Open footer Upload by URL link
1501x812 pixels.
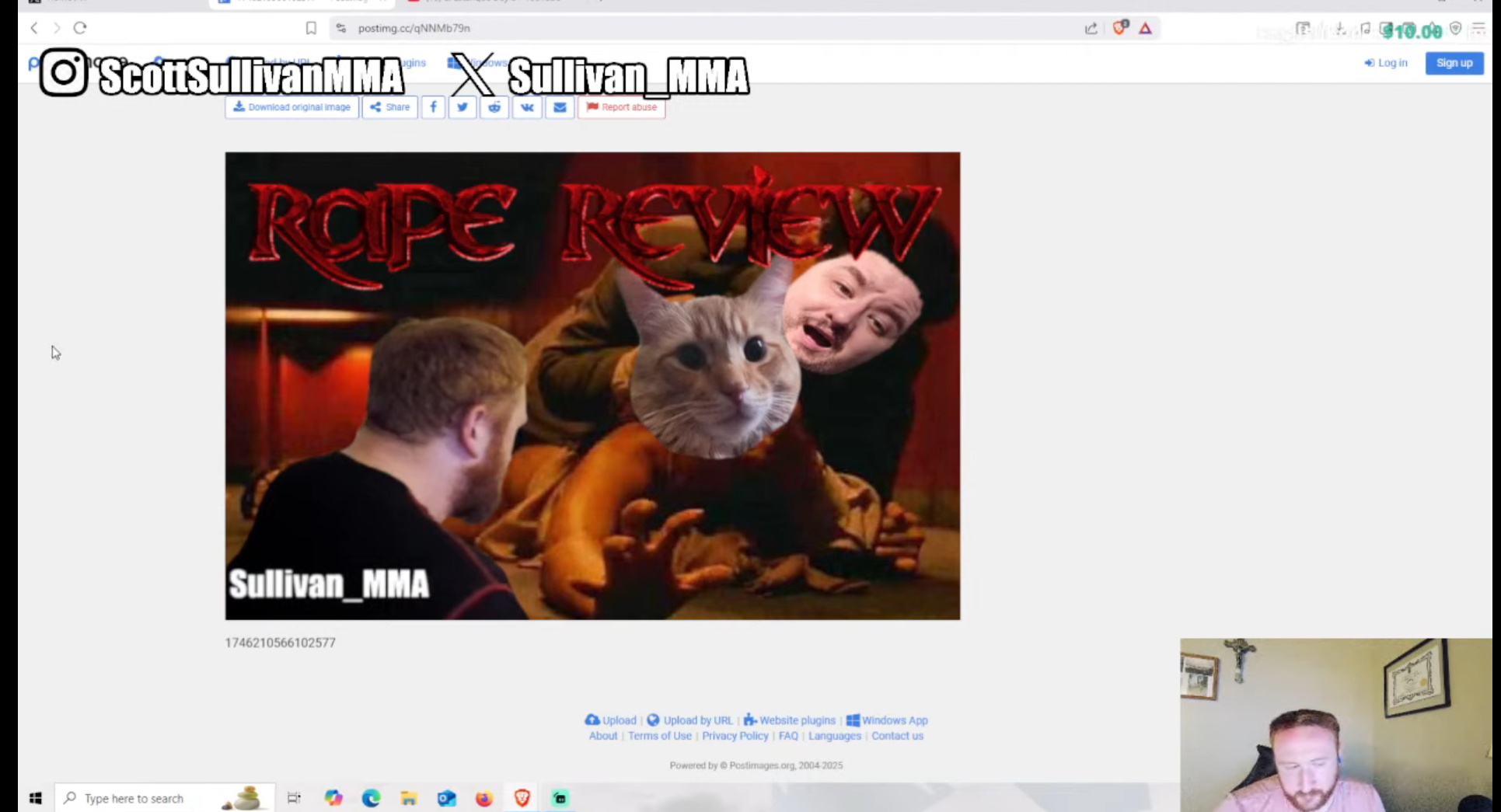pyautogui.click(x=690, y=720)
